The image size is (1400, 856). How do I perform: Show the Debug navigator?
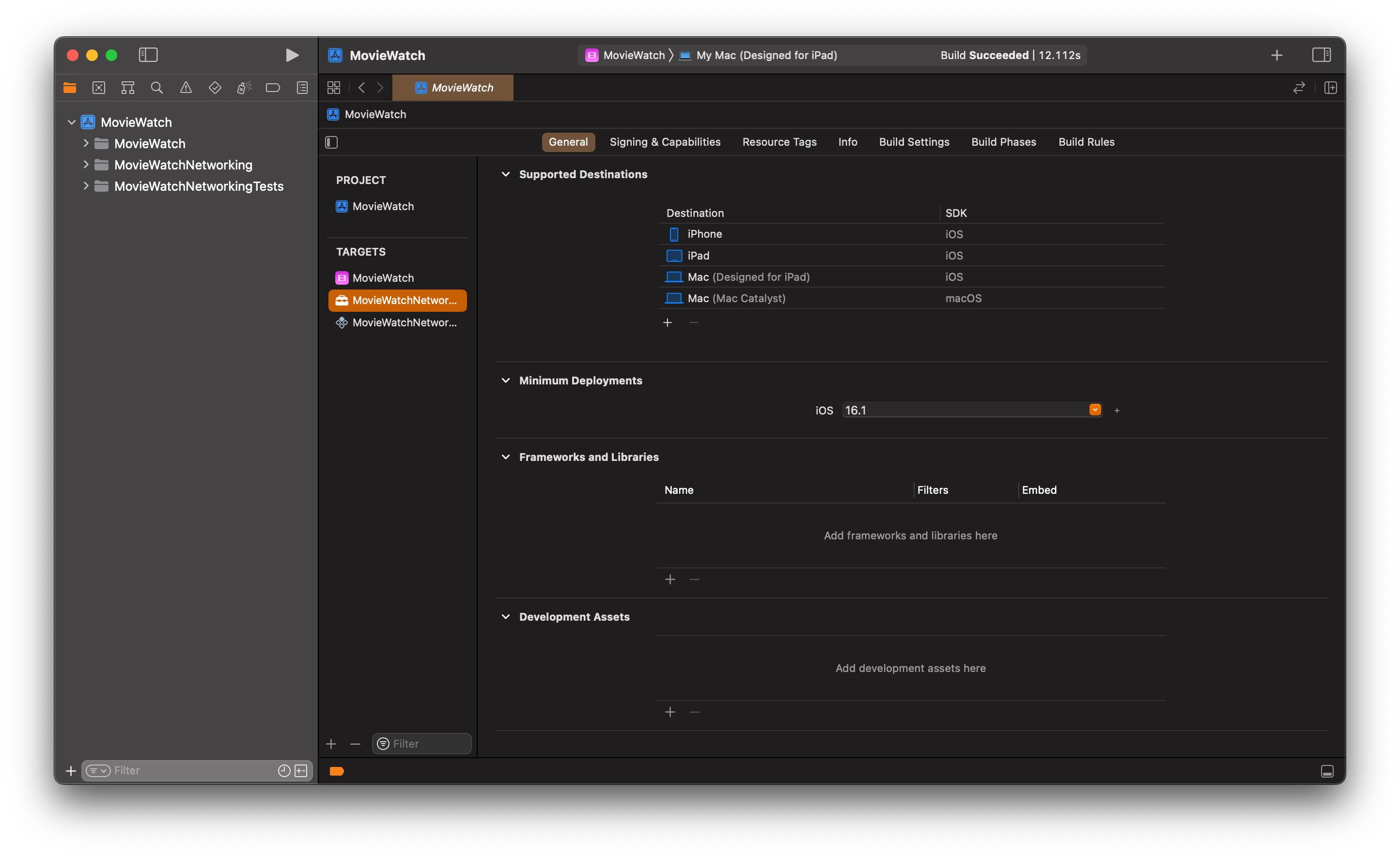click(244, 88)
